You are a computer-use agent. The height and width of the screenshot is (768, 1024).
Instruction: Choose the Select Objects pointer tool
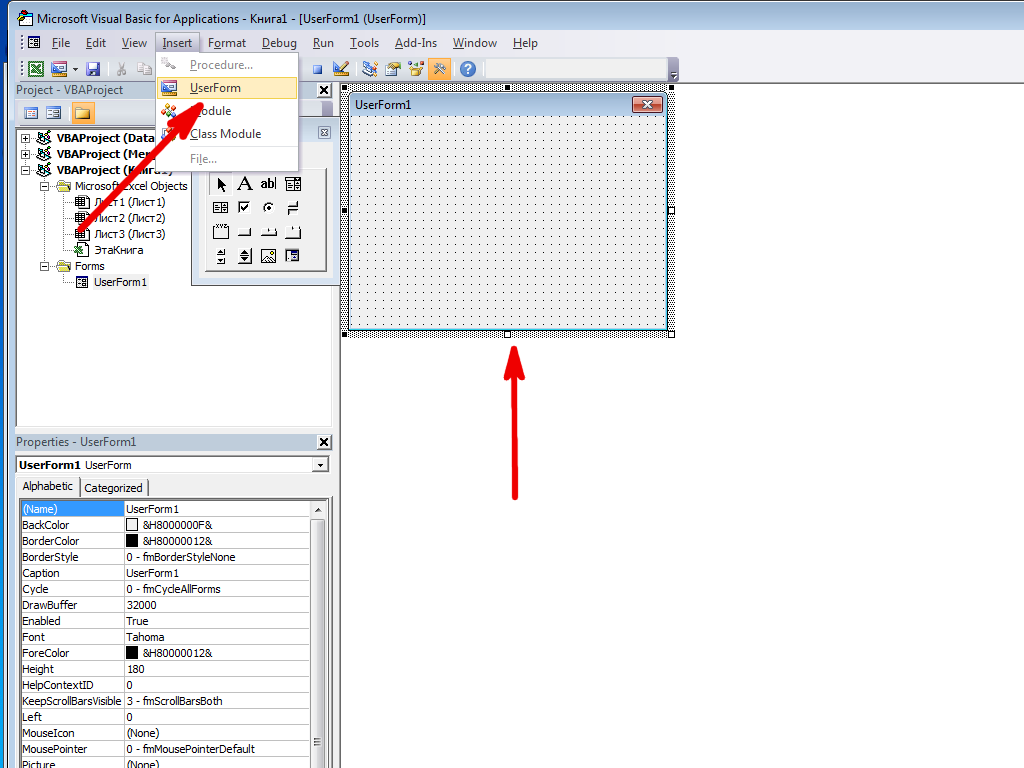tap(221, 184)
